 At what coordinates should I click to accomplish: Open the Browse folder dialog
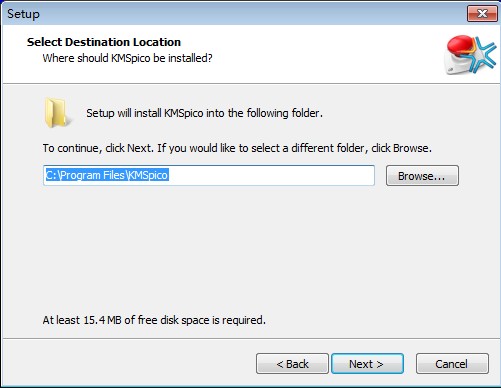pyautogui.click(x=422, y=176)
